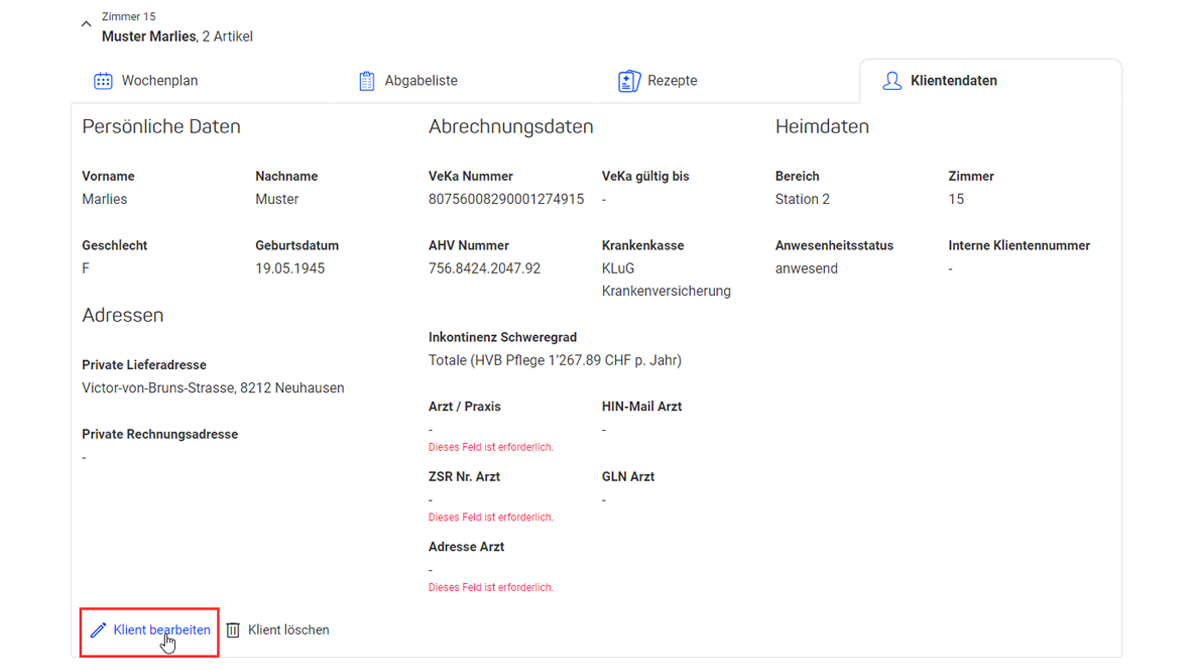Open the Rezepte tab
1195x670 pixels.
pos(658,81)
